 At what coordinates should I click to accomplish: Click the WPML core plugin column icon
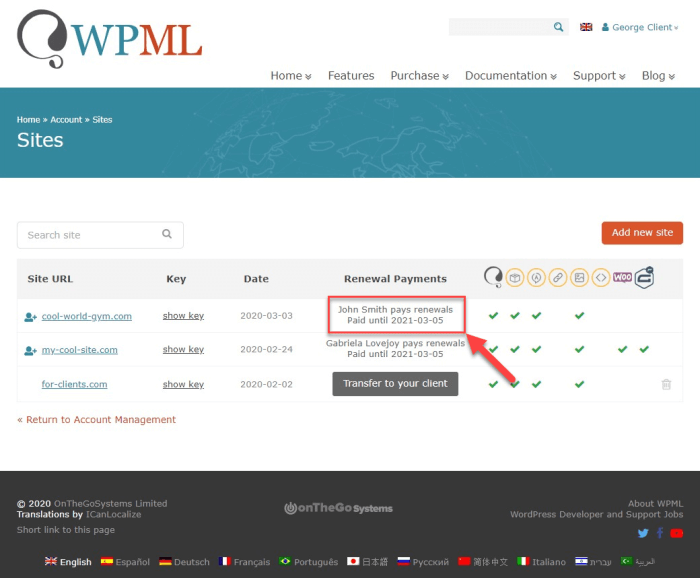coord(493,277)
